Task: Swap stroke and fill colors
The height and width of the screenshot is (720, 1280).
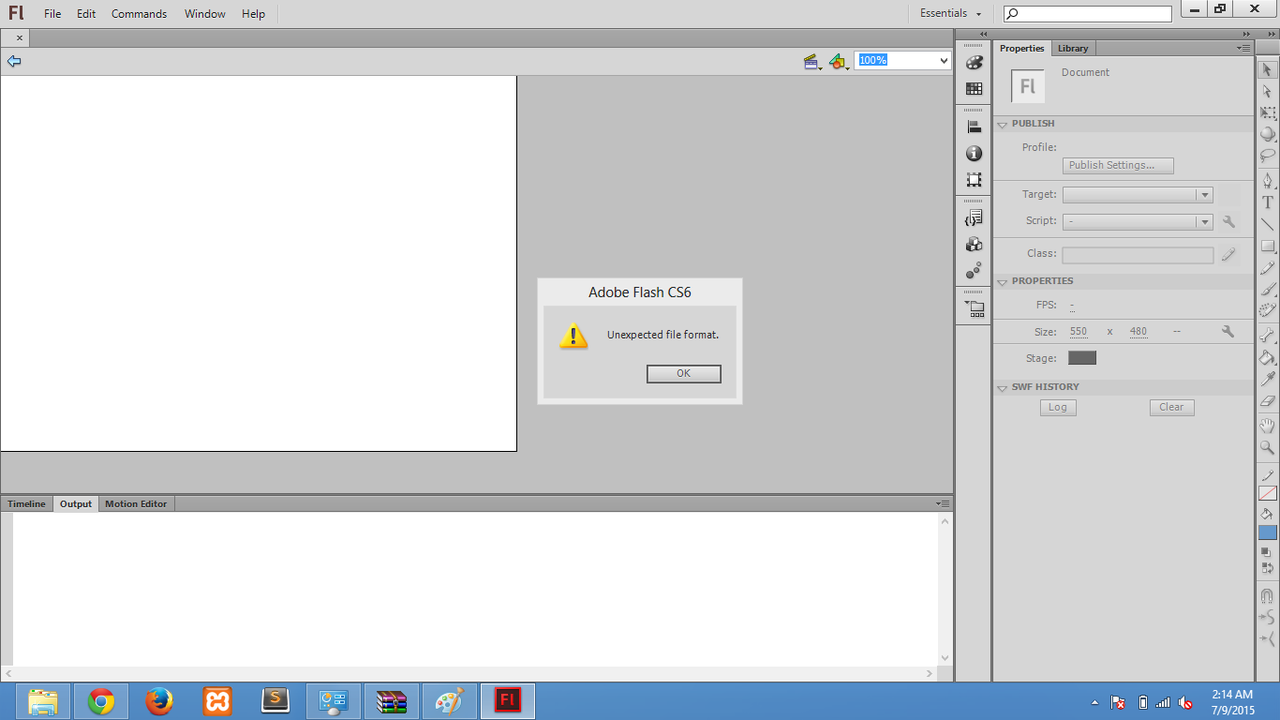Action: point(1267,569)
